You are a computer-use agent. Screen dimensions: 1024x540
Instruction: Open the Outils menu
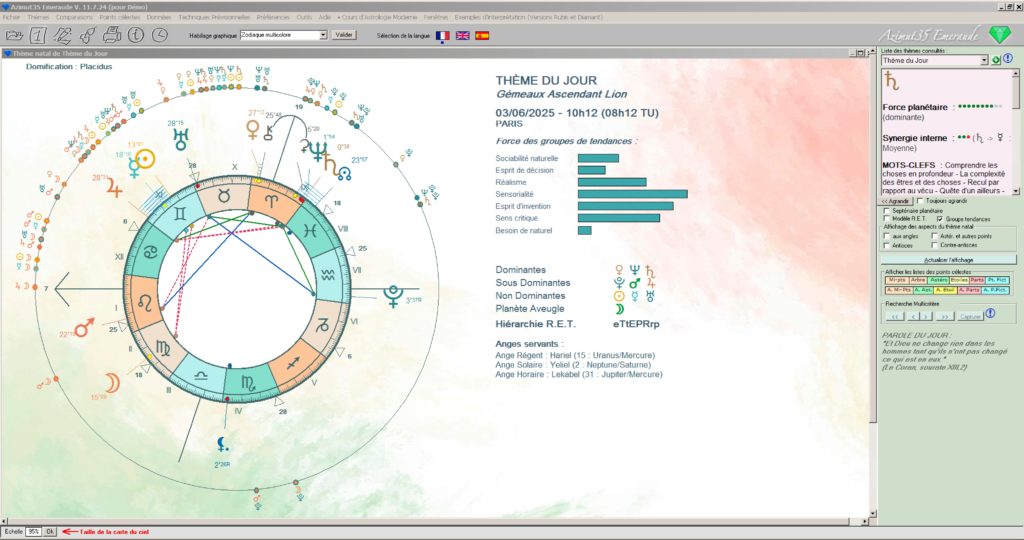[x=304, y=18]
